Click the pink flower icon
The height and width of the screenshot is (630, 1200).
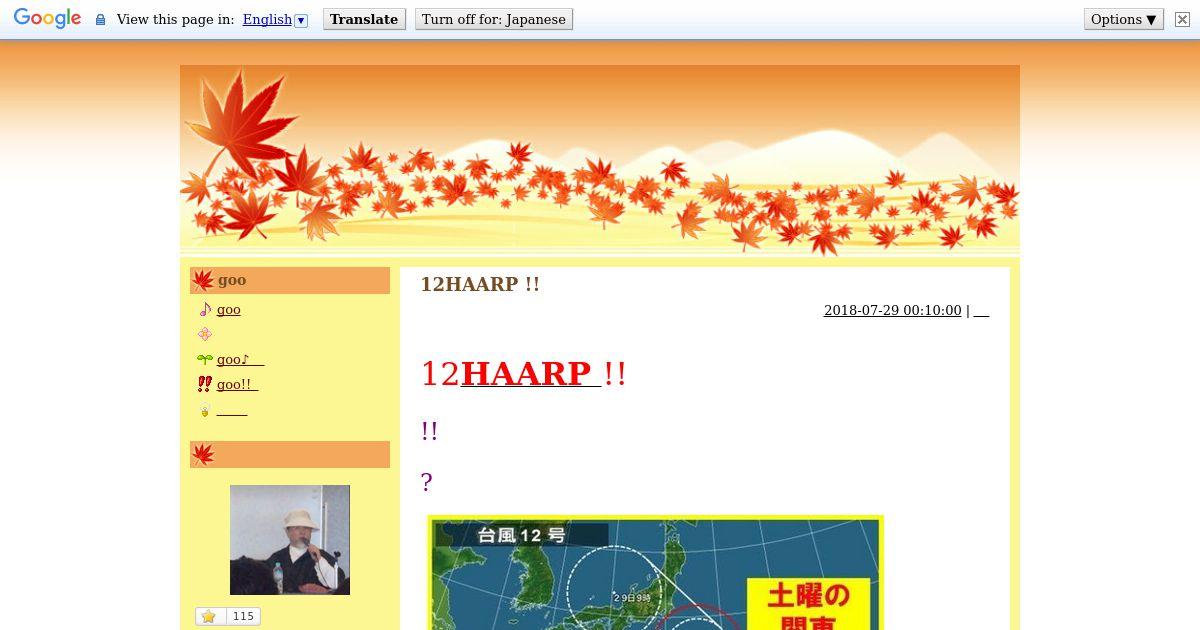tap(205, 335)
